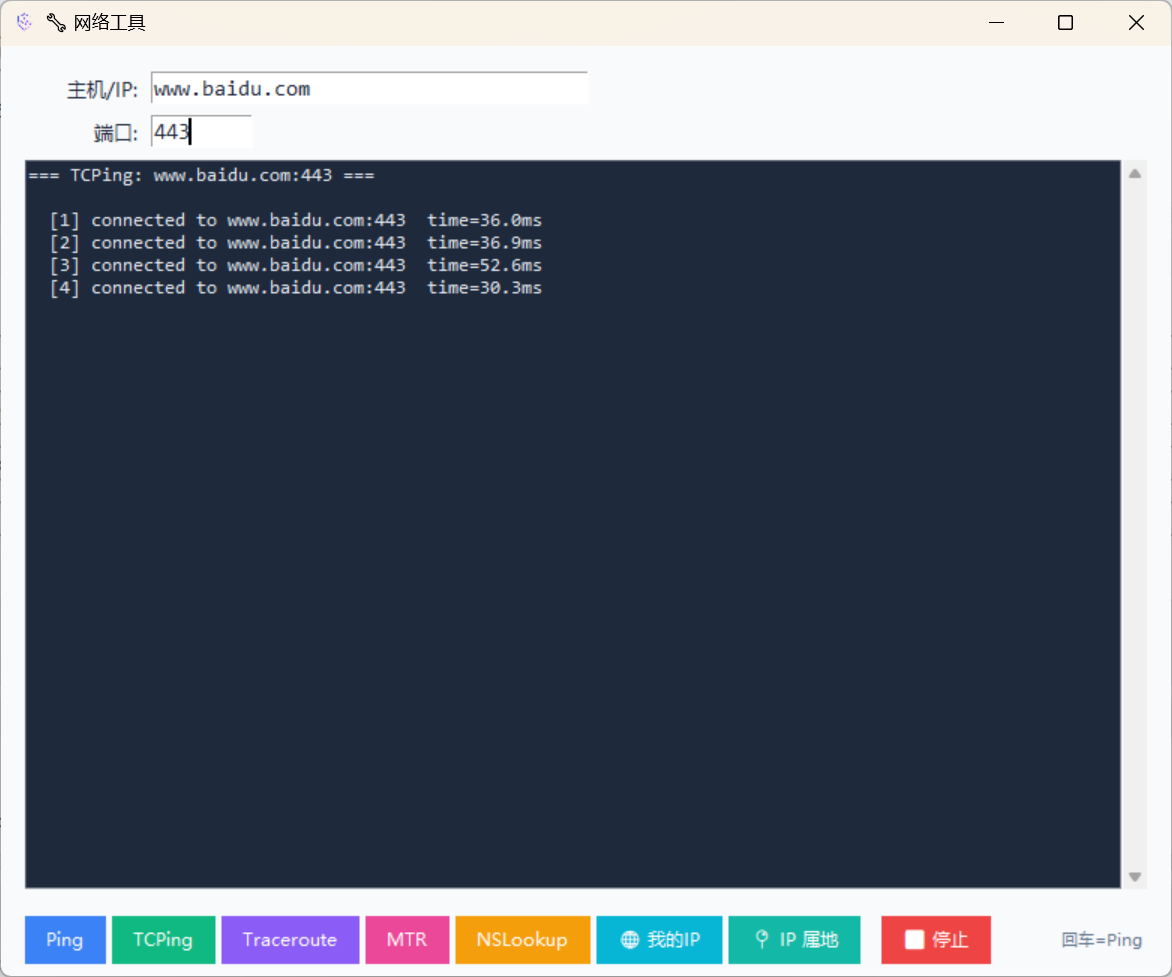Stop the running test with 停止
1172x977 pixels.
[936, 940]
